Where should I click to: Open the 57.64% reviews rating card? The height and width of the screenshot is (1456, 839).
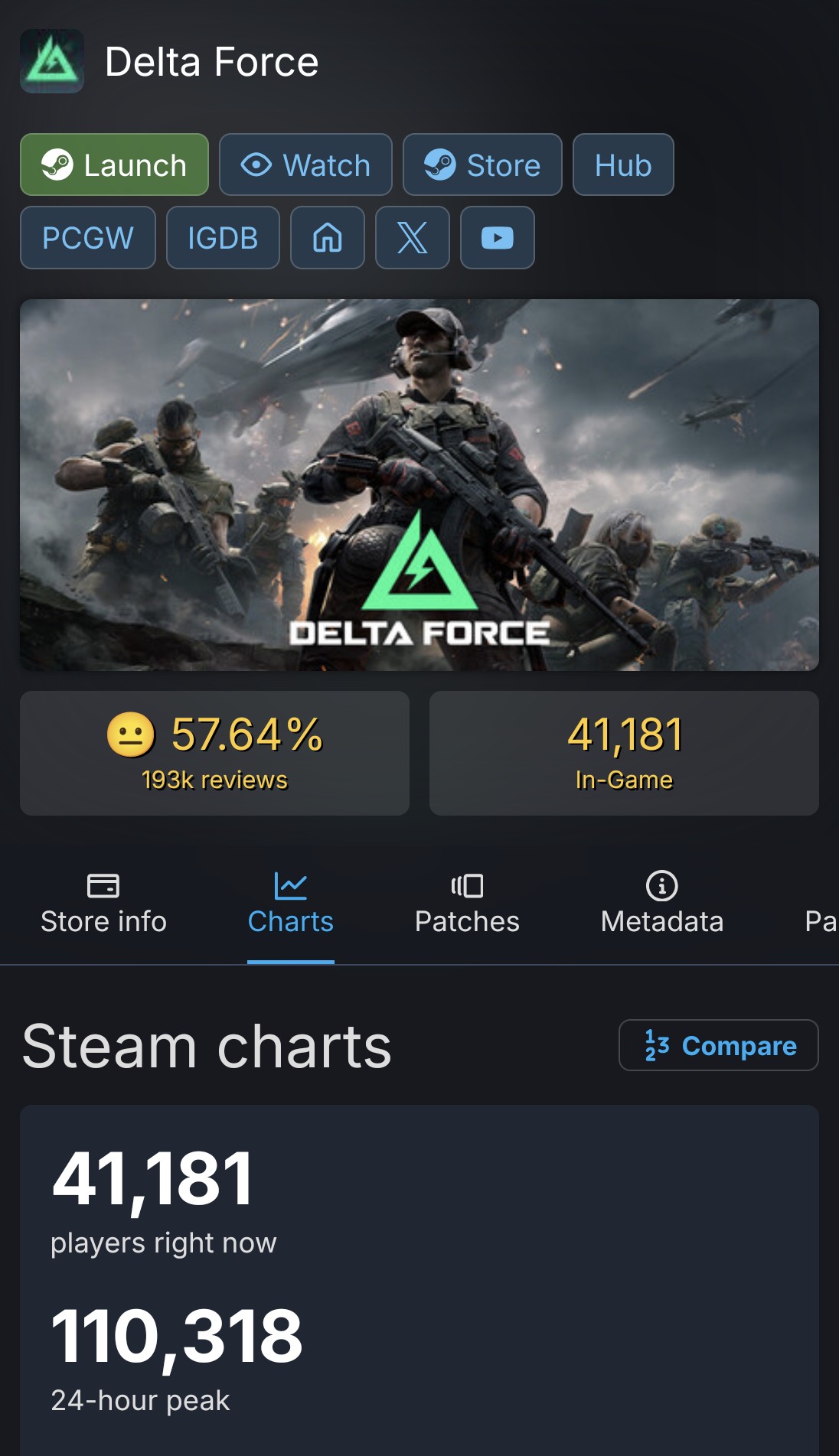(x=214, y=753)
